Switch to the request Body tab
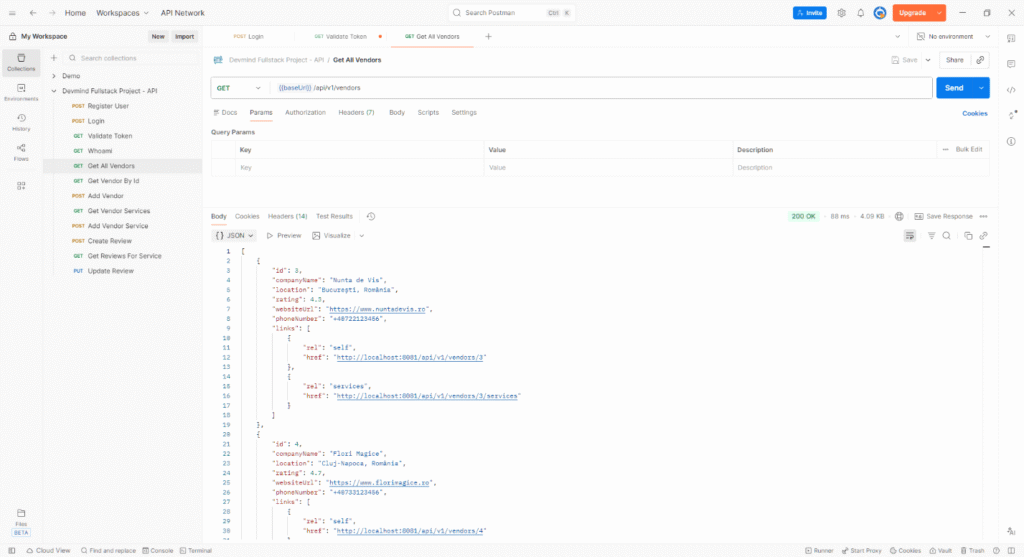The width and height of the screenshot is (1024, 557). pos(397,112)
